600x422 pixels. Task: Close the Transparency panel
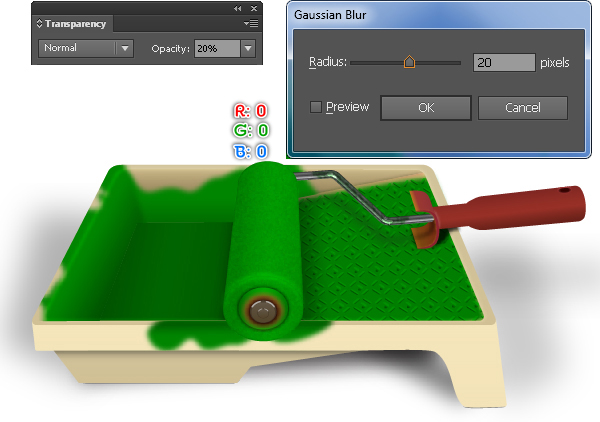[x=254, y=8]
